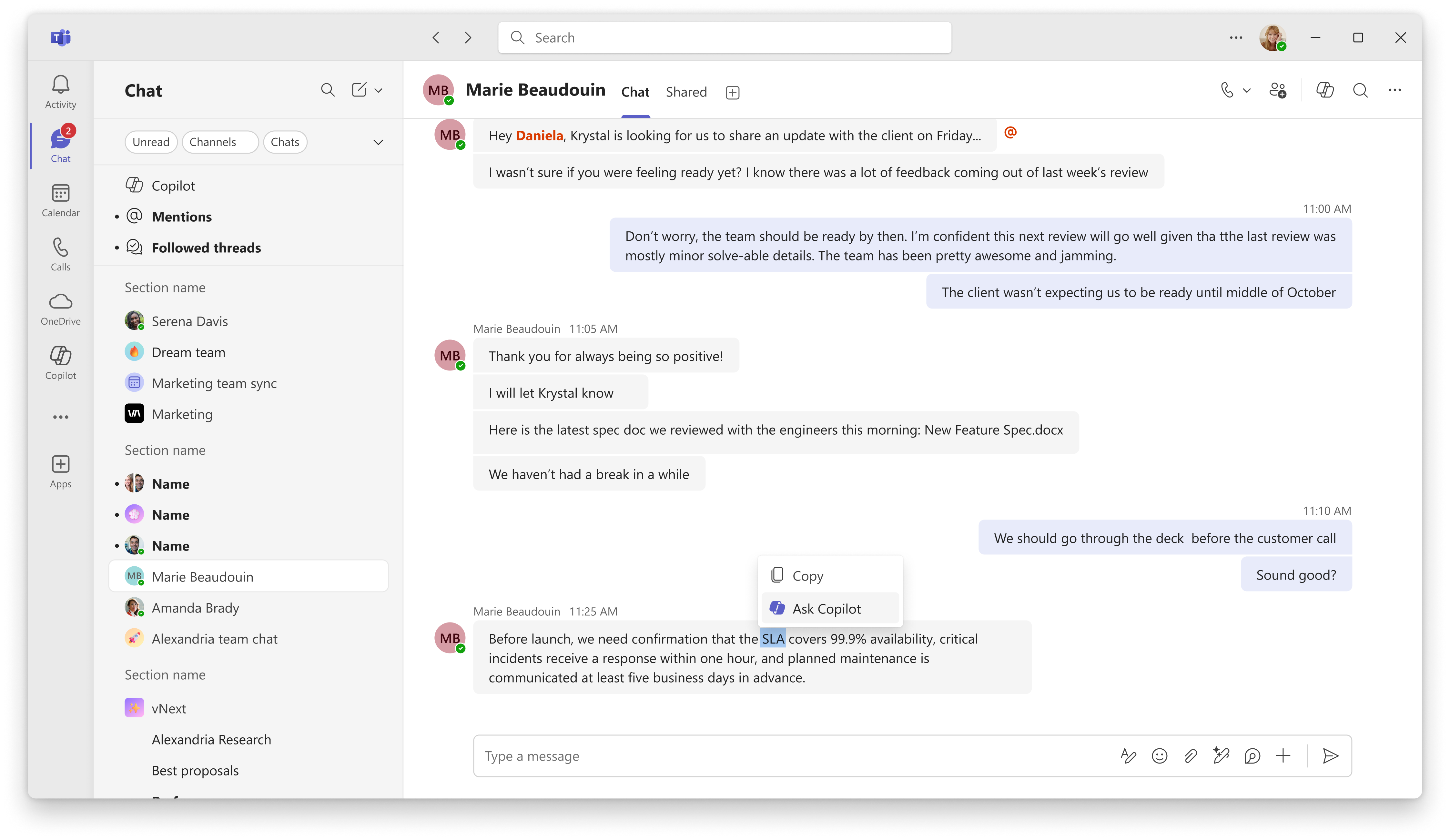Switch to the Chat tab
Screen dimensions: 1450x840
click(x=635, y=92)
